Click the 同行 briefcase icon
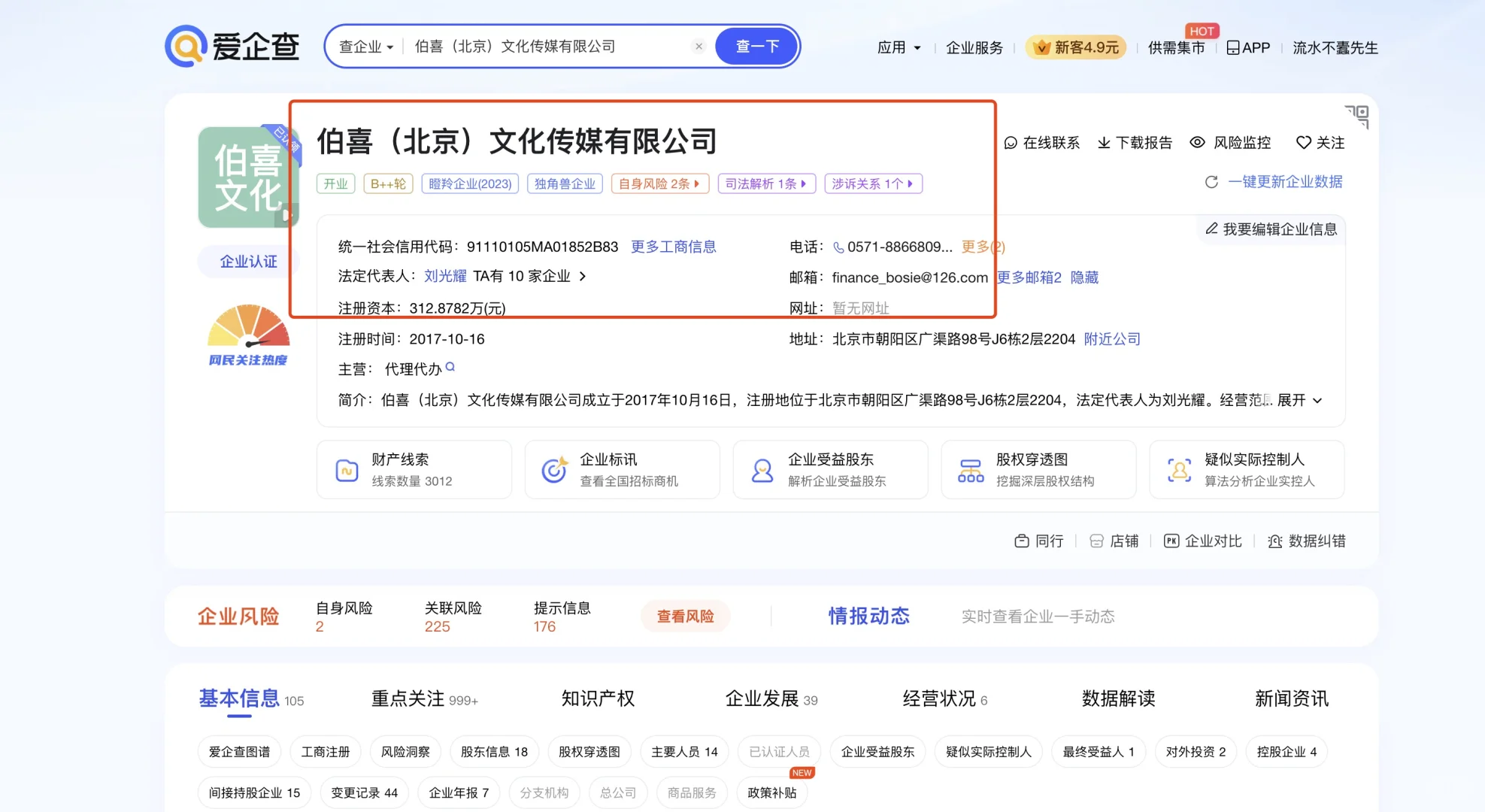Viewport: 1485px width, 812px height. 1022,541
